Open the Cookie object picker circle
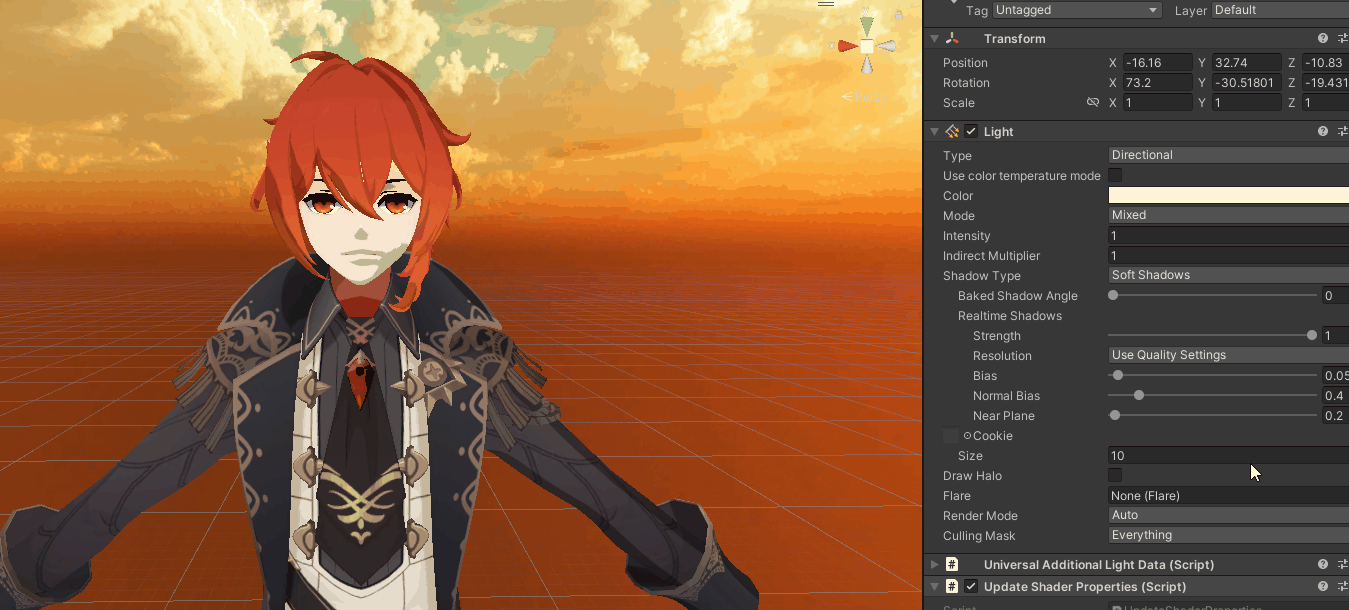The image size is (1349, 610). pos(967,436)
